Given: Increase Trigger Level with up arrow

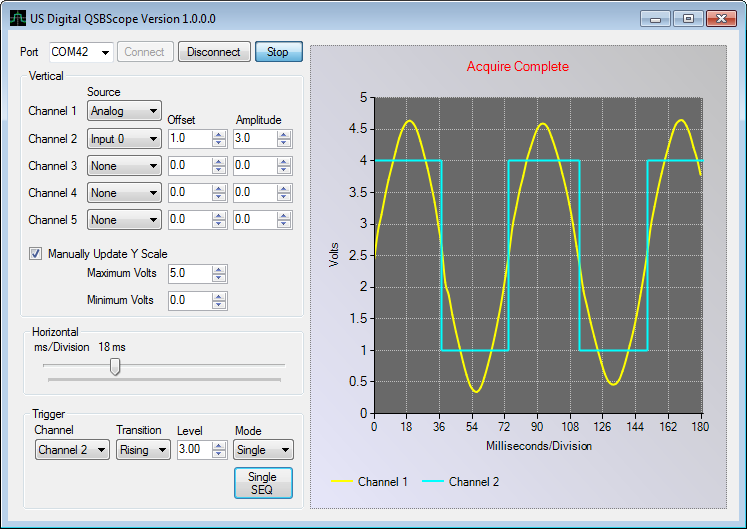Looking at the screenshot, I should coord(220,446).
